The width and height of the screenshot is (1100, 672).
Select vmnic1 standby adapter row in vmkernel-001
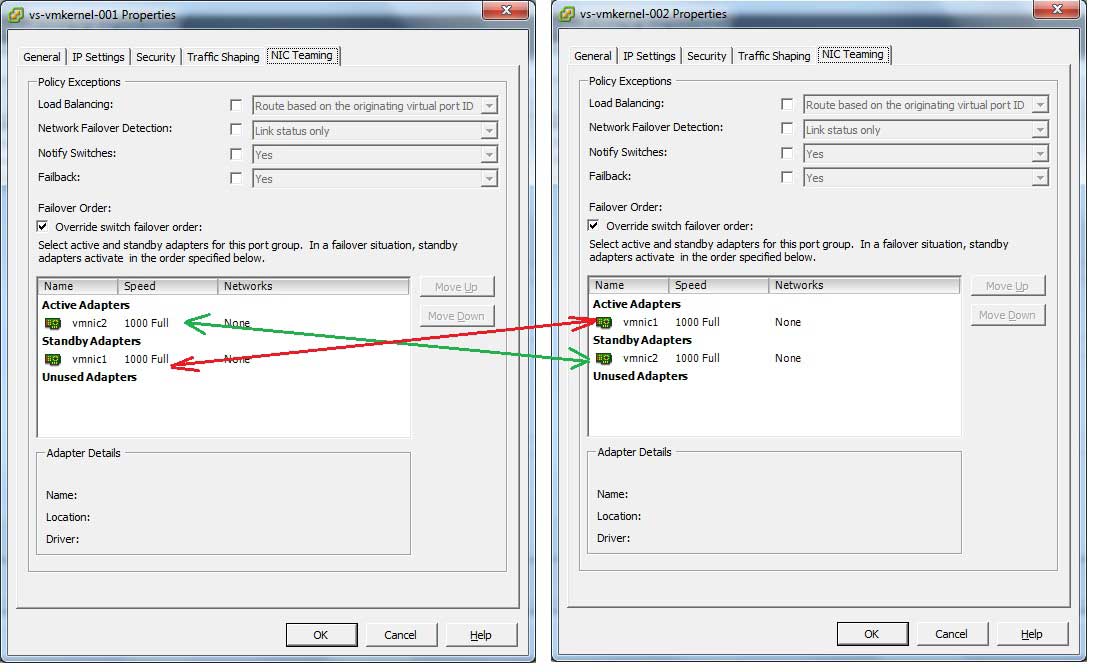coord(223,359)
